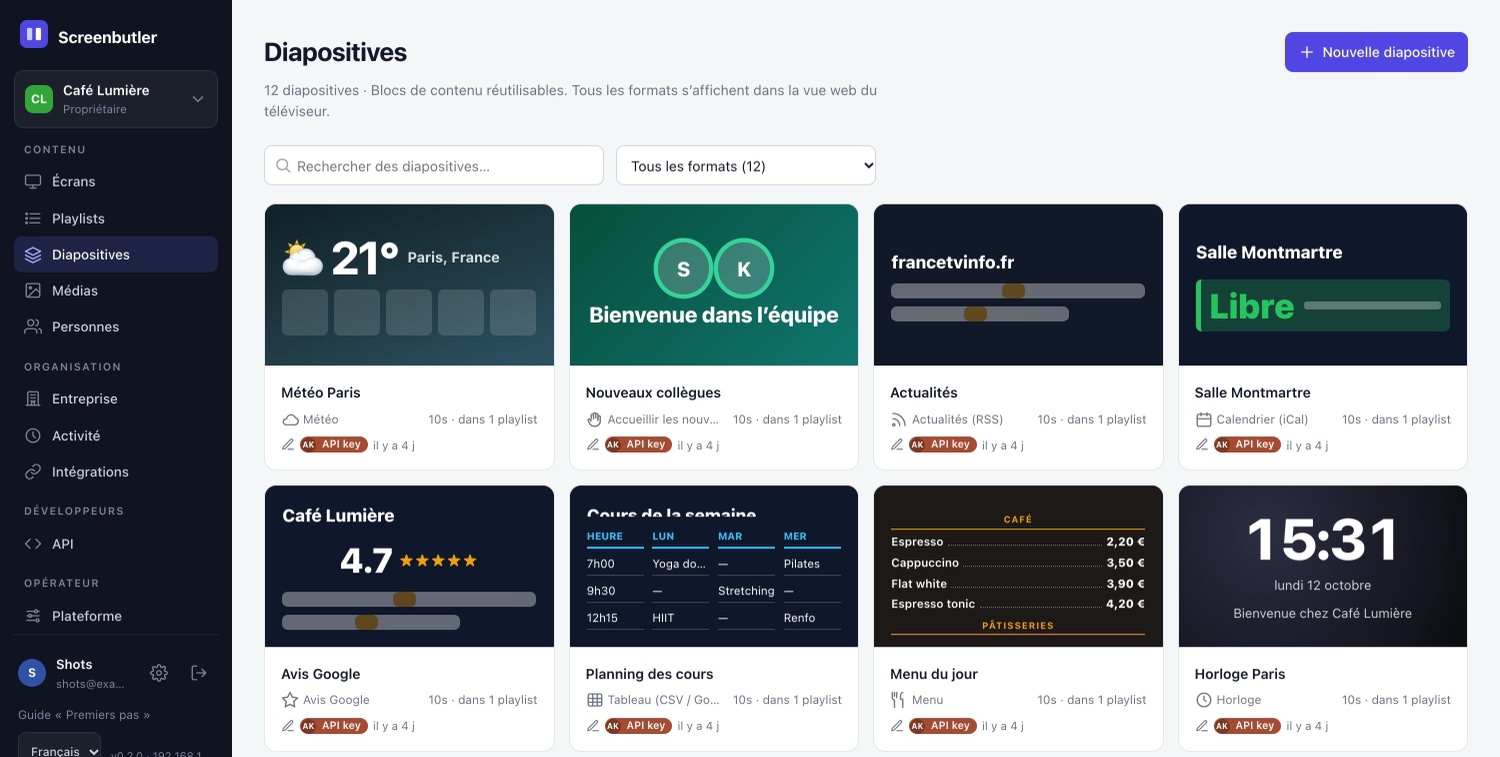This screenshot has width=1500, height=757.
Task: Click the Shots user profile name
Action: (74, 664)
